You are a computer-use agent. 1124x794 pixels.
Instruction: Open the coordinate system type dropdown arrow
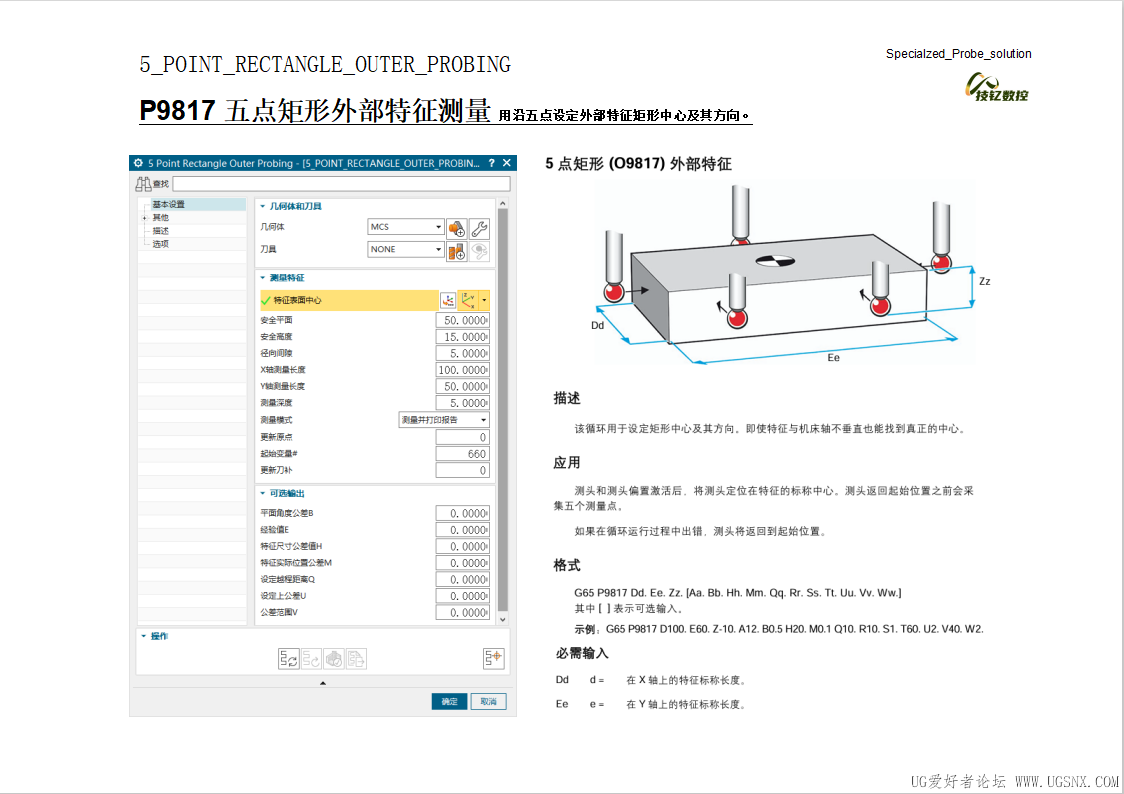[x=485, y=300]
